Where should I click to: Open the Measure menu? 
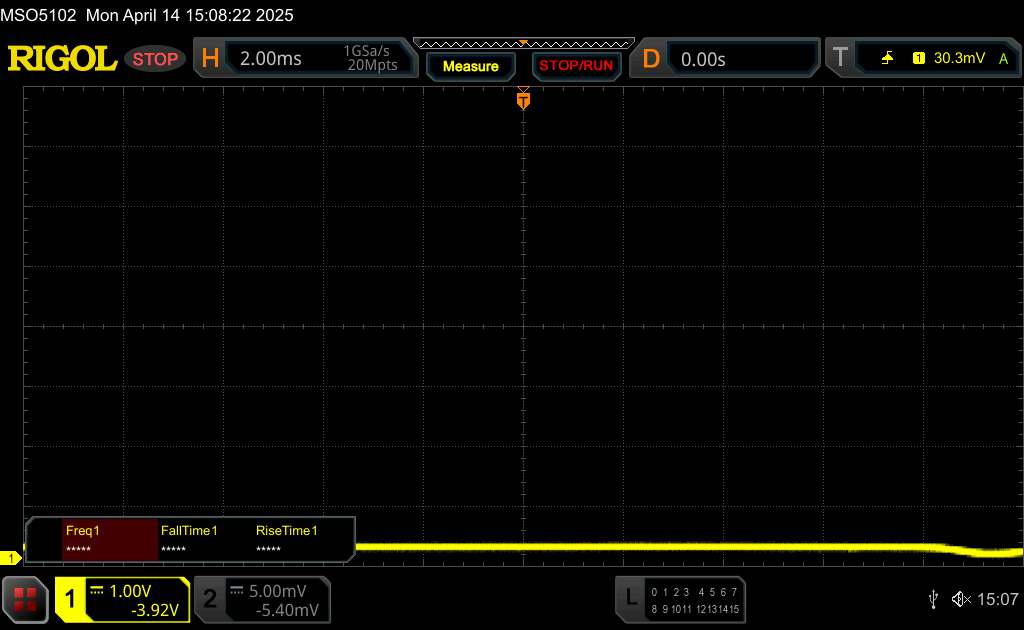470,66
